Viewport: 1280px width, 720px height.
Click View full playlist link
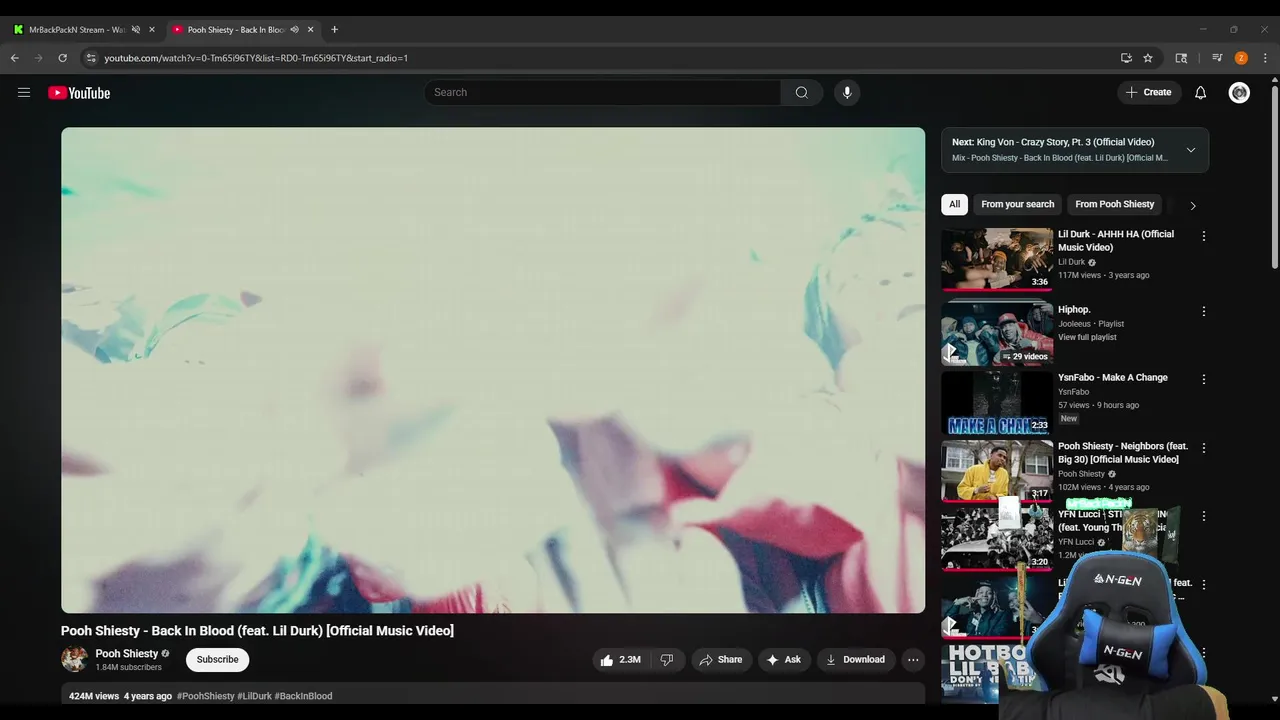(x=1087, y=337)
